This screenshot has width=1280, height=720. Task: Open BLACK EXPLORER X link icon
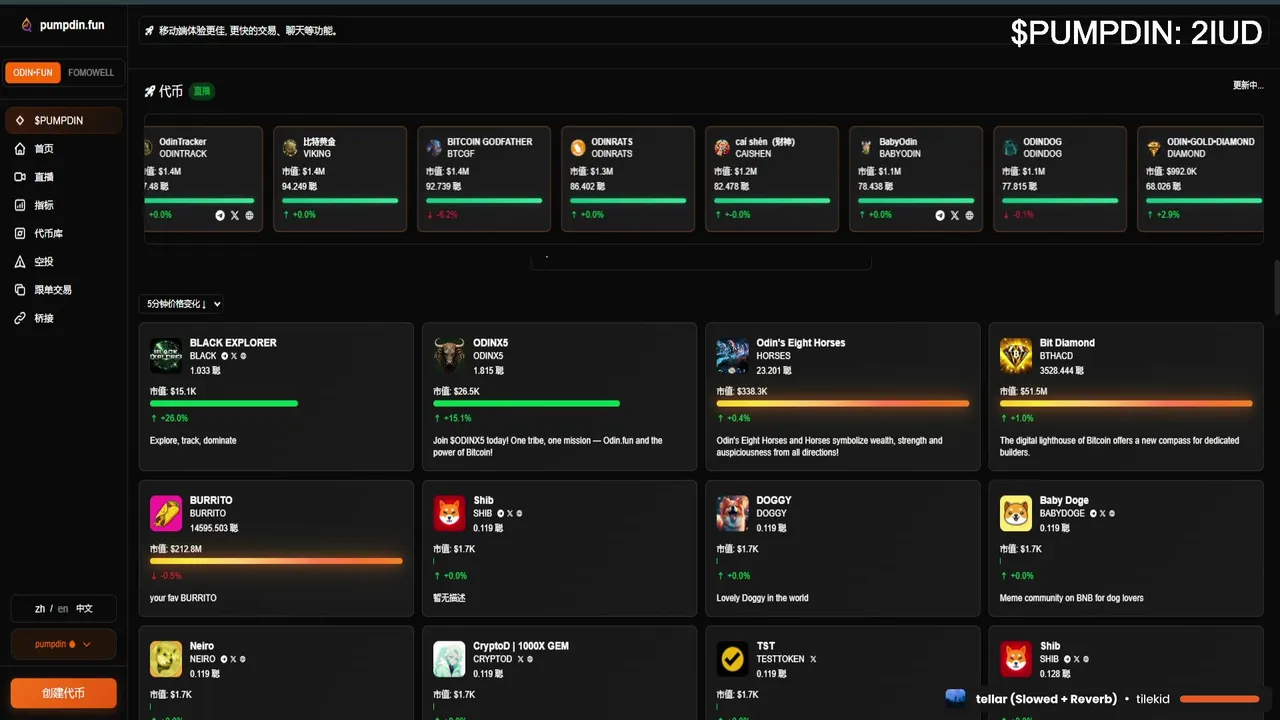coord(234,356)
